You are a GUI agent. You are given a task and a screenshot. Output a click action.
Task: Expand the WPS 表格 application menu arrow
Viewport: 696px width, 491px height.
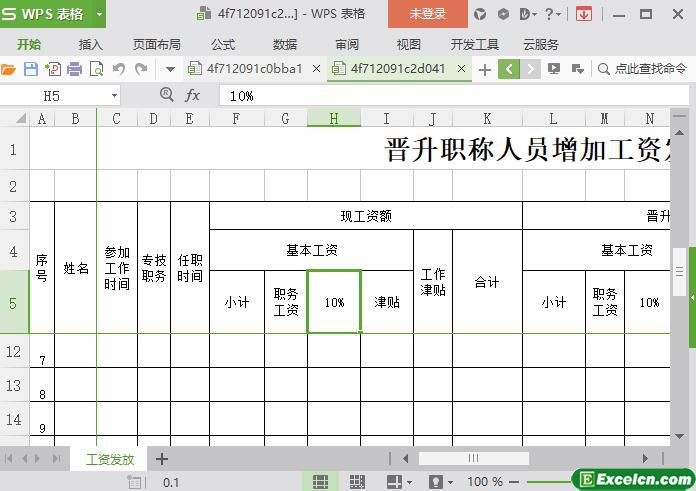(x=99, y=14)
